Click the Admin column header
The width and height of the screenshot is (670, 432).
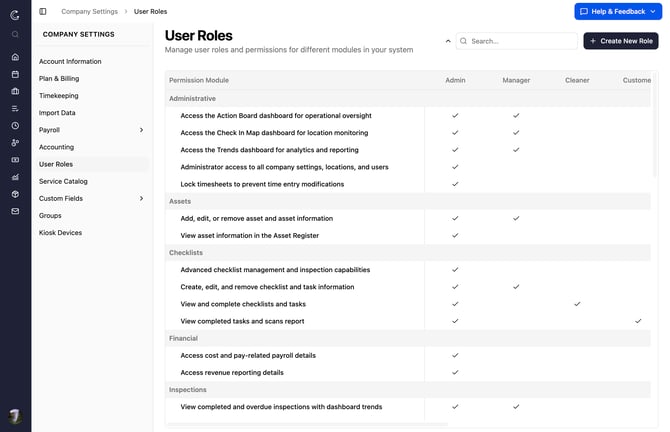coord(455,80)
